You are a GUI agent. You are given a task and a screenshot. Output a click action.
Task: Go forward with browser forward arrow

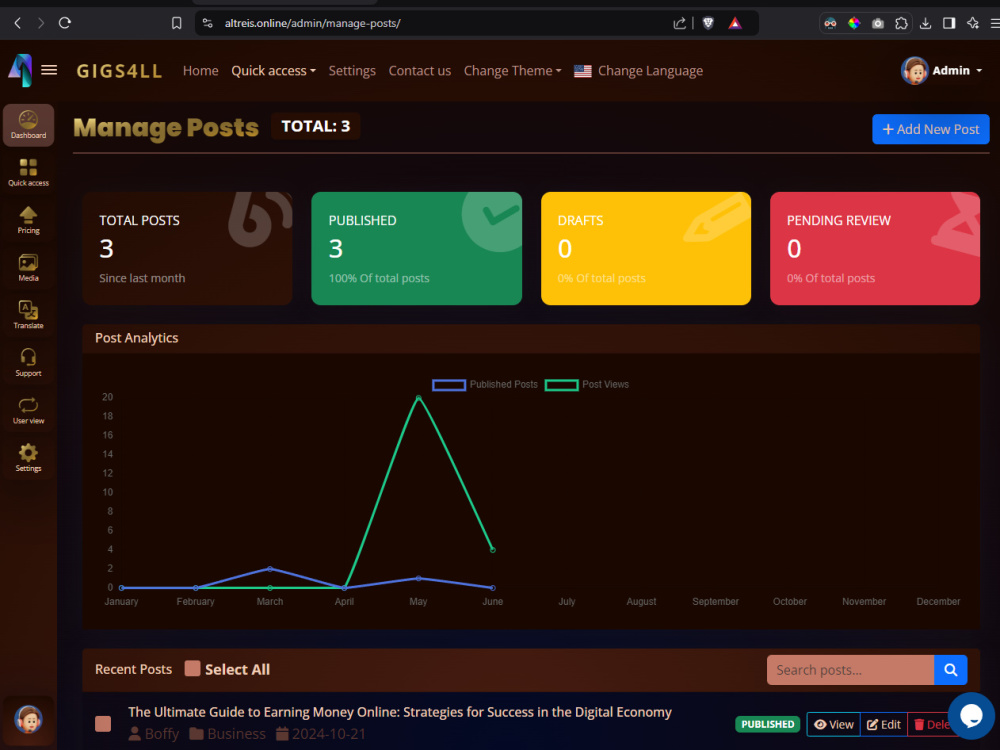[41, 24]
